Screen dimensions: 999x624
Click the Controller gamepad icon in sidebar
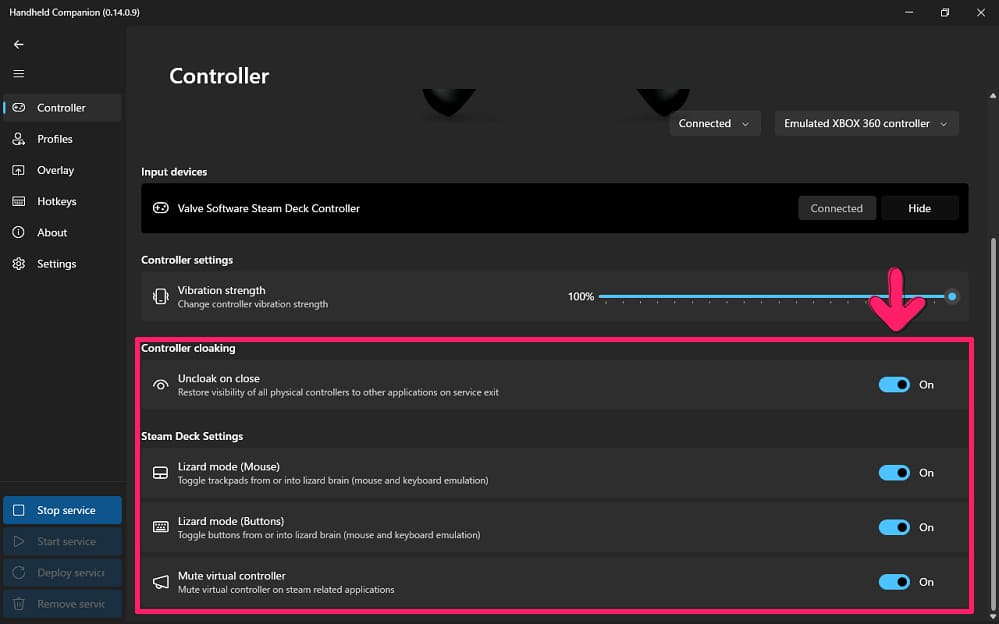tap(18, 108)
